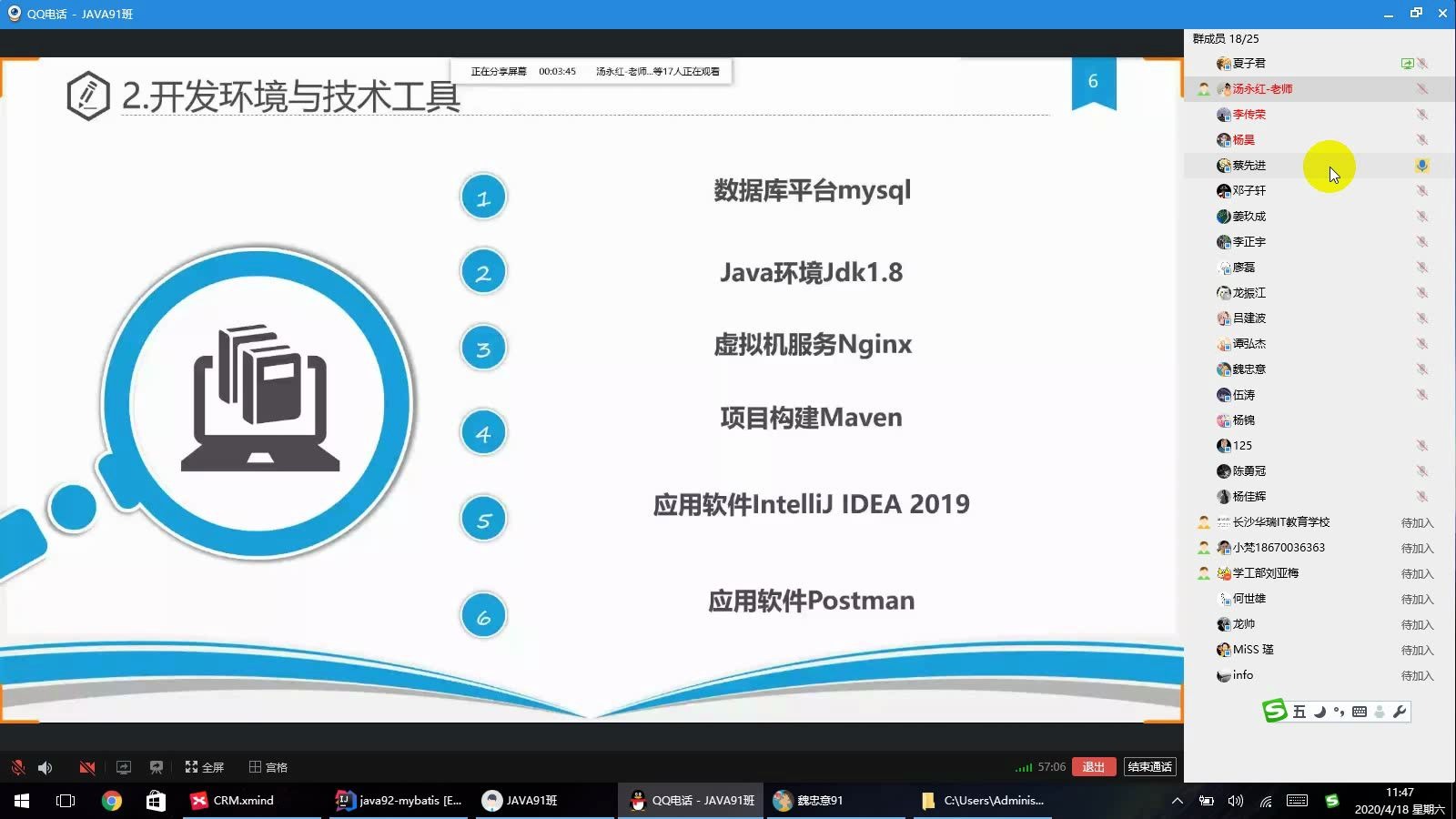The height and width of the screenshot is (819, 1456).
Task: Toggle Chinese punctuation mode icon
Action: click(x=1339, y=712)
